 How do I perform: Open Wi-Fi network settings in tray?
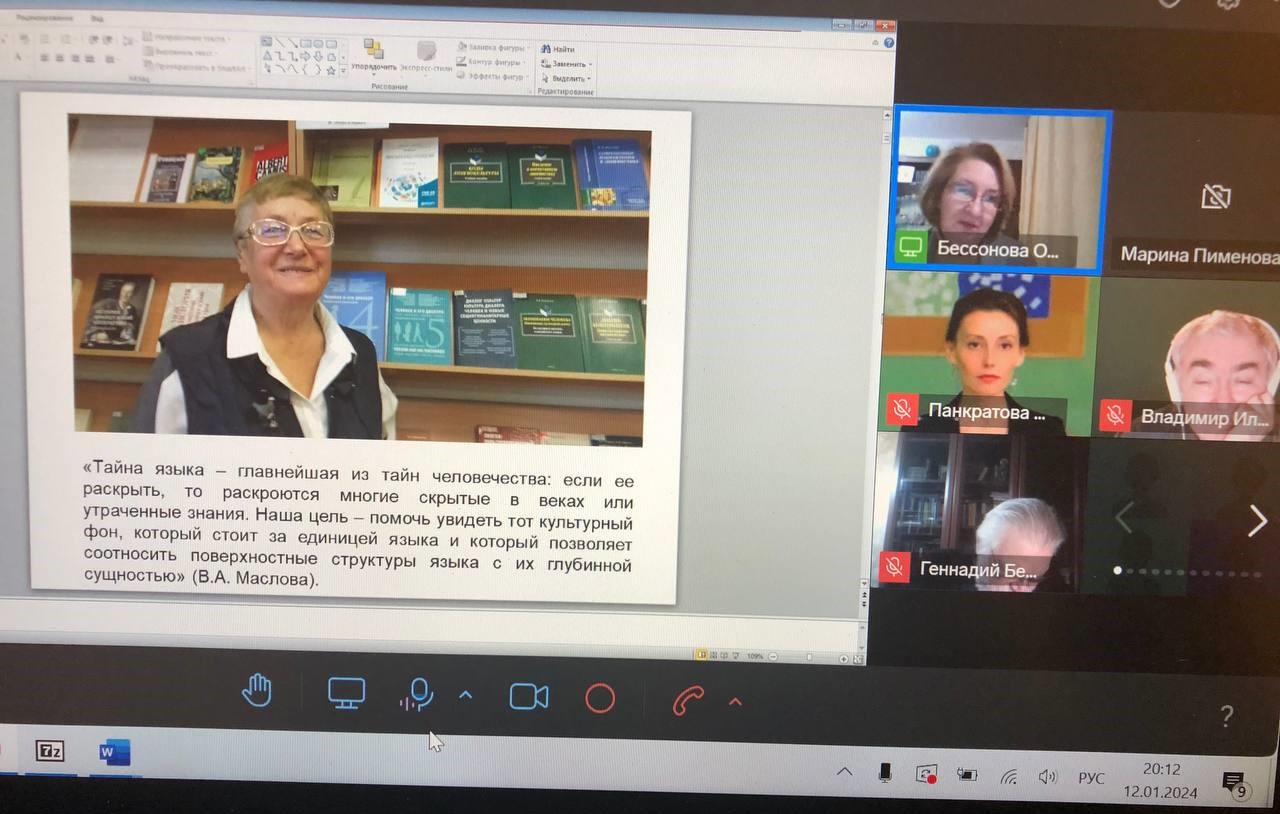[1009, 777]
